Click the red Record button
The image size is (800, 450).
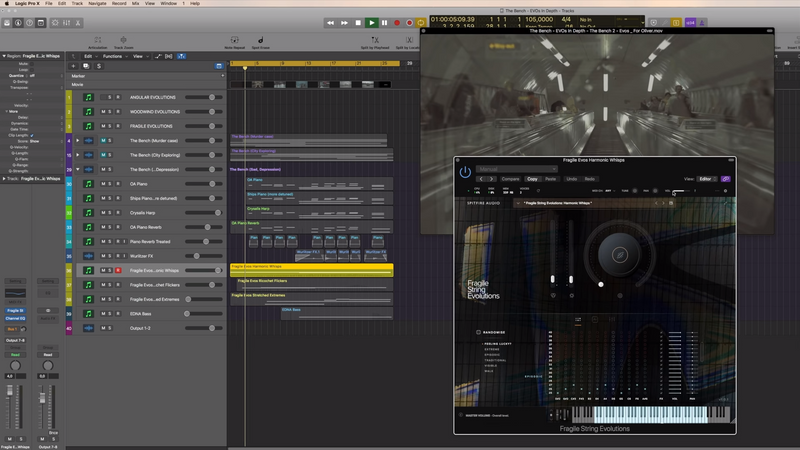coord(397,22)
